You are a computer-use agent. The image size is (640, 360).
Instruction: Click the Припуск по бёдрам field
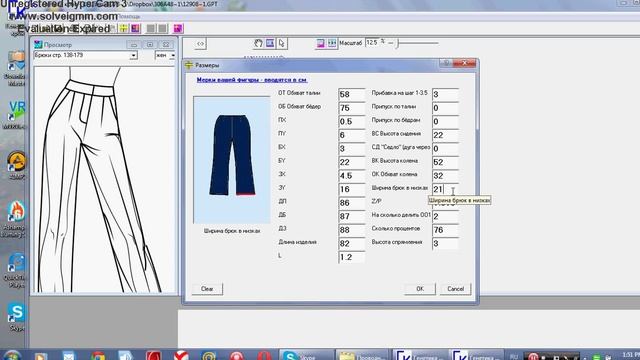coord(445,121)
